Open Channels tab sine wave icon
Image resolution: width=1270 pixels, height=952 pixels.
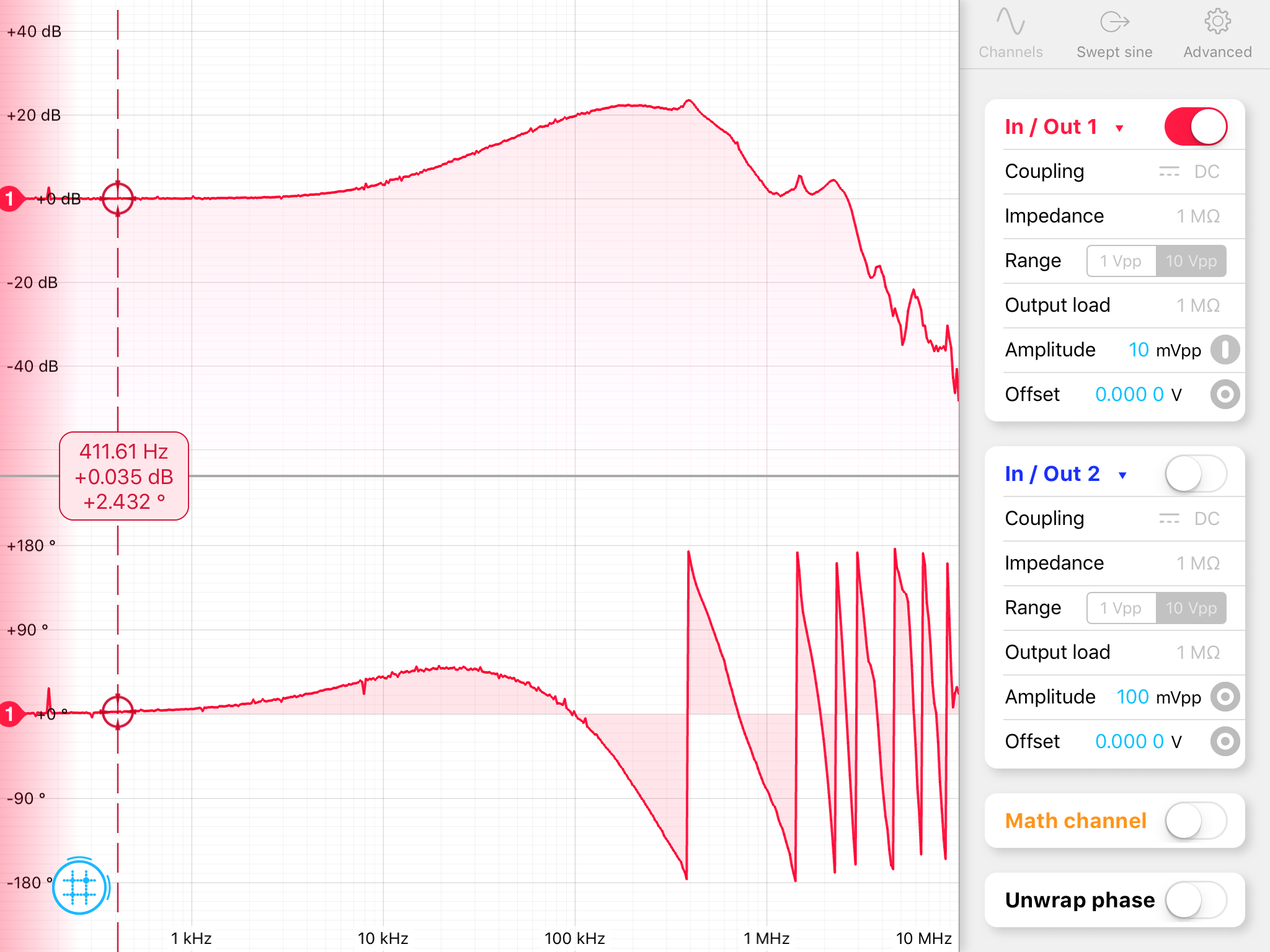click(x=1010, y=23)
